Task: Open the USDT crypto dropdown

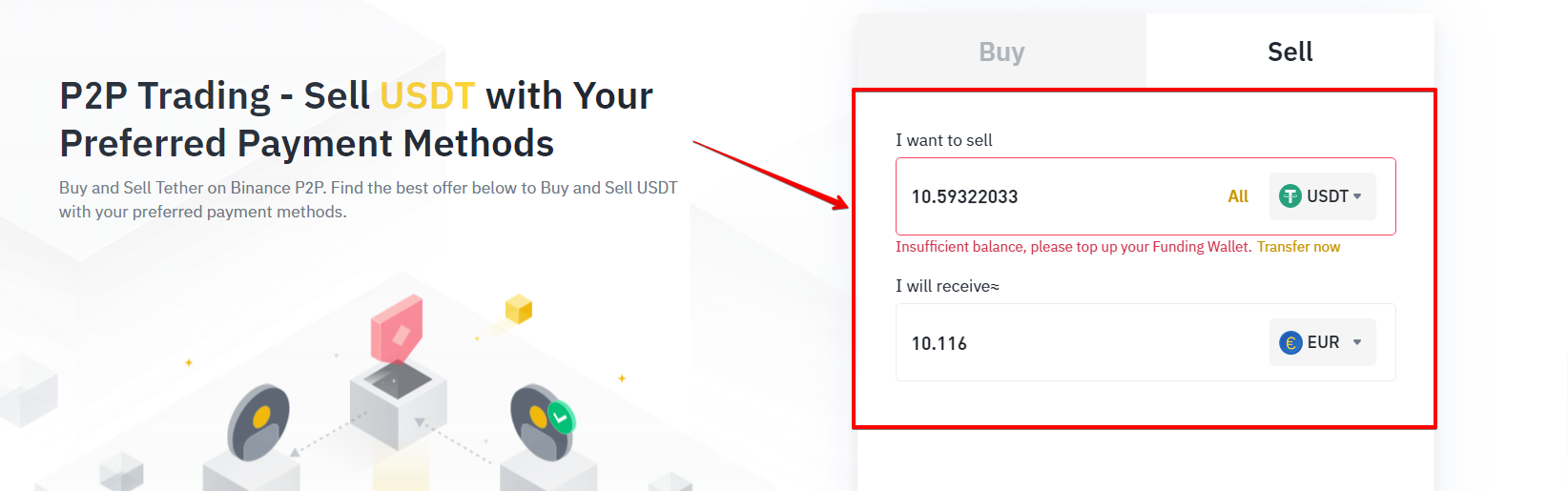Action: pyautogui.click(x=1322, y=196)
